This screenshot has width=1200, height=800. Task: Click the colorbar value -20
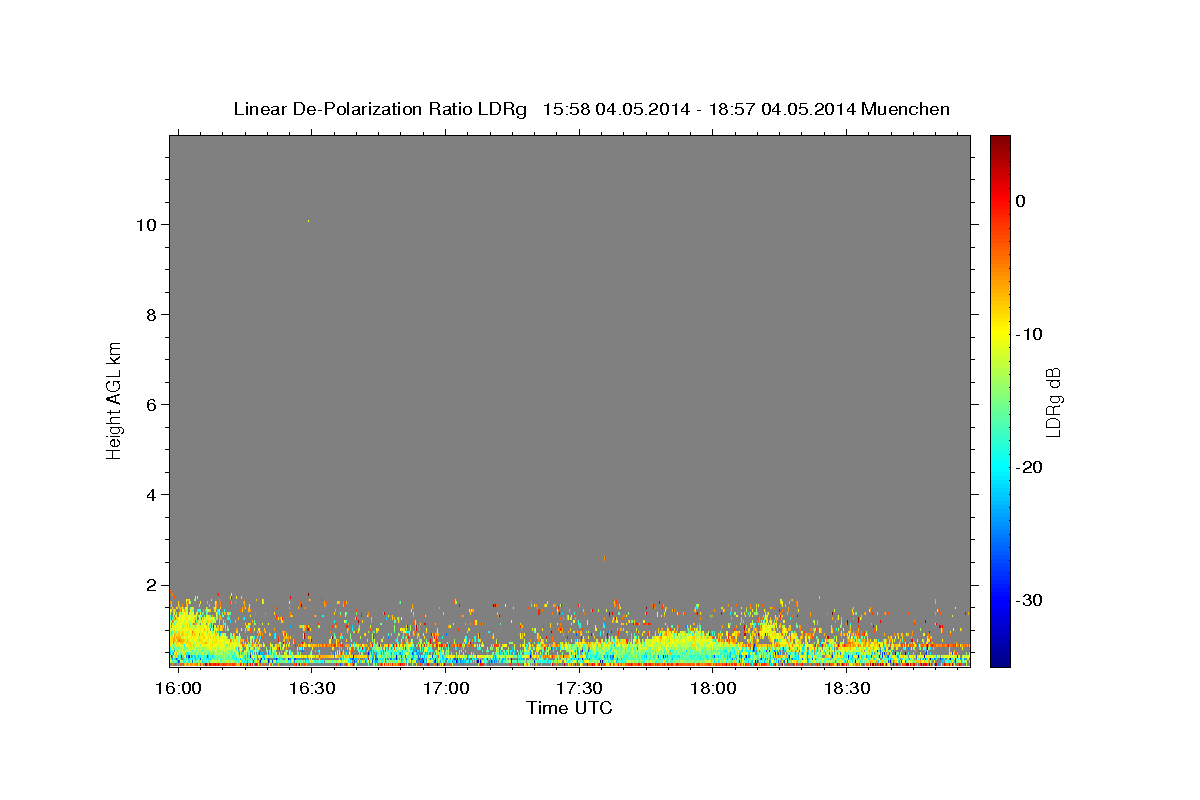point(1030,467)
